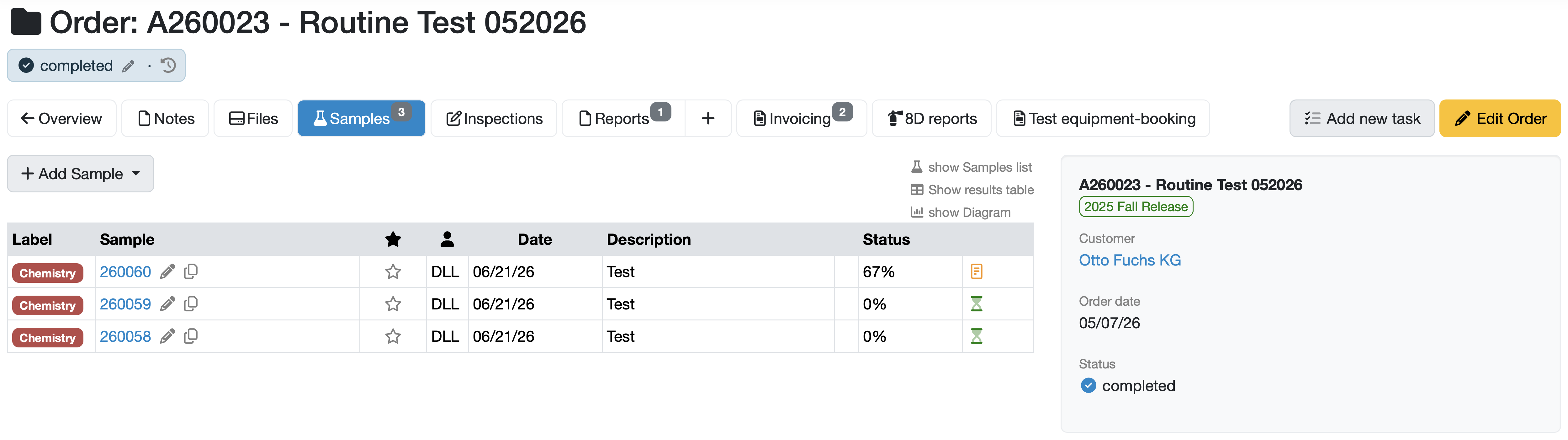Click plus button next to Reports tab
This screenshot has height=440, width=1568.
coord(708,118)
